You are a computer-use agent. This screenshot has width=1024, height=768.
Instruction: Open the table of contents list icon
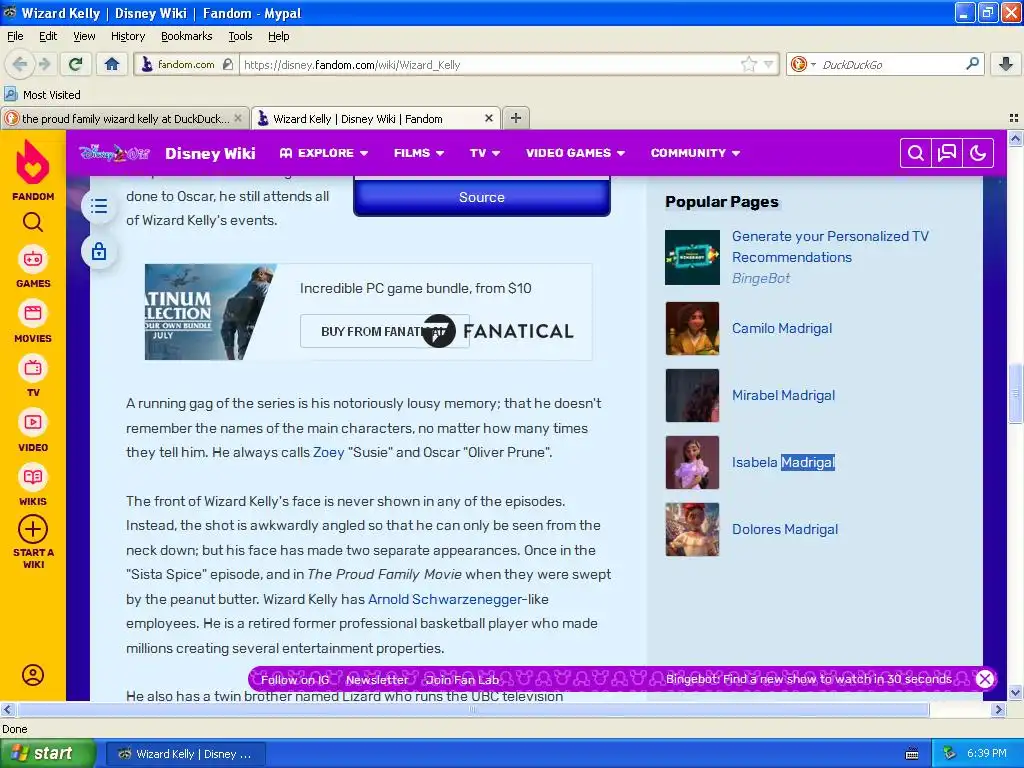[x=99, y=206]
